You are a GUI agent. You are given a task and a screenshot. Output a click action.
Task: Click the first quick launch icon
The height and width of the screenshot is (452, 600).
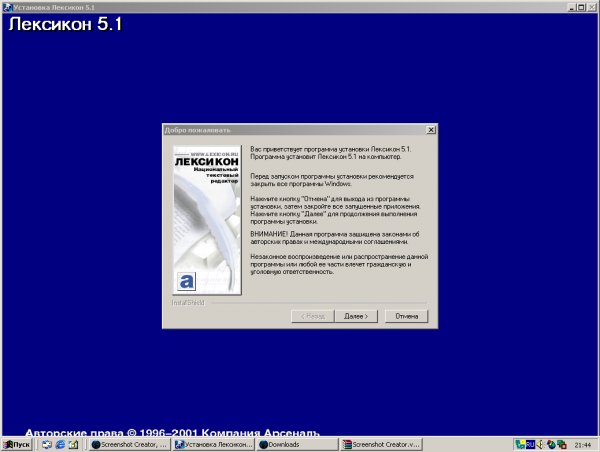tap(46, 444)
